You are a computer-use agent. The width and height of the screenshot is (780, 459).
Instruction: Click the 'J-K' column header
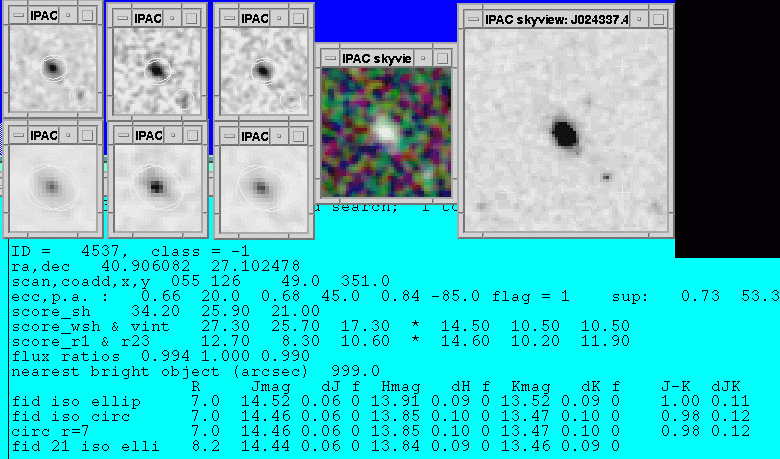coord(676,386)
